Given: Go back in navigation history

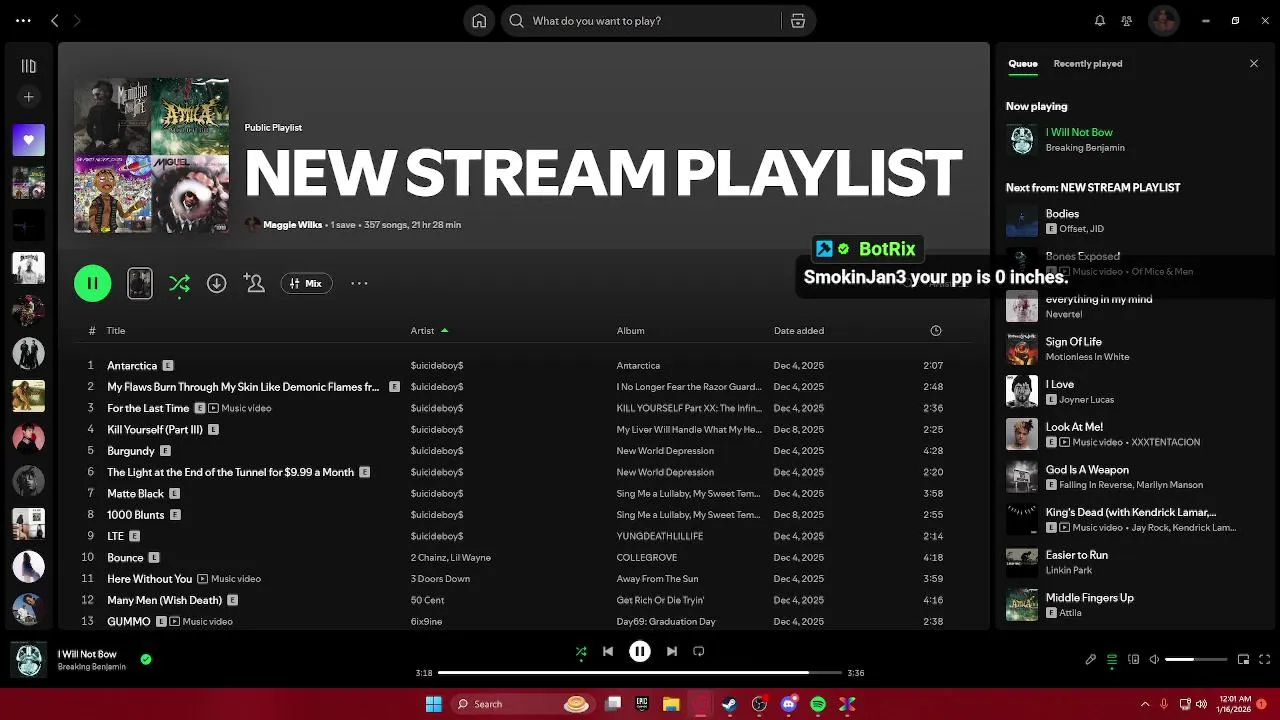Looking at the screenshot, I should (x=55, y=20).
